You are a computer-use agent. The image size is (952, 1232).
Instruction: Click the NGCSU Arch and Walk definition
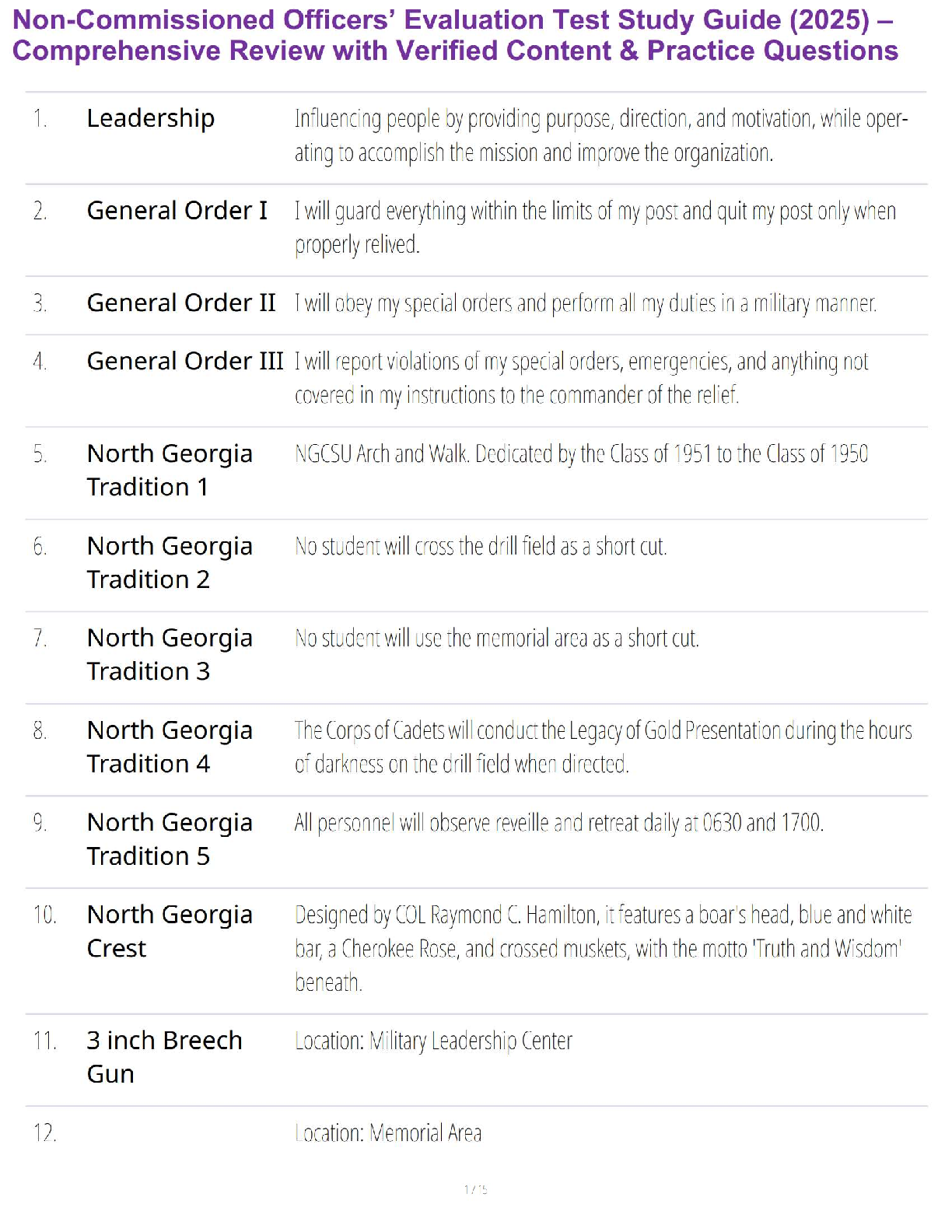click(581, 453)
